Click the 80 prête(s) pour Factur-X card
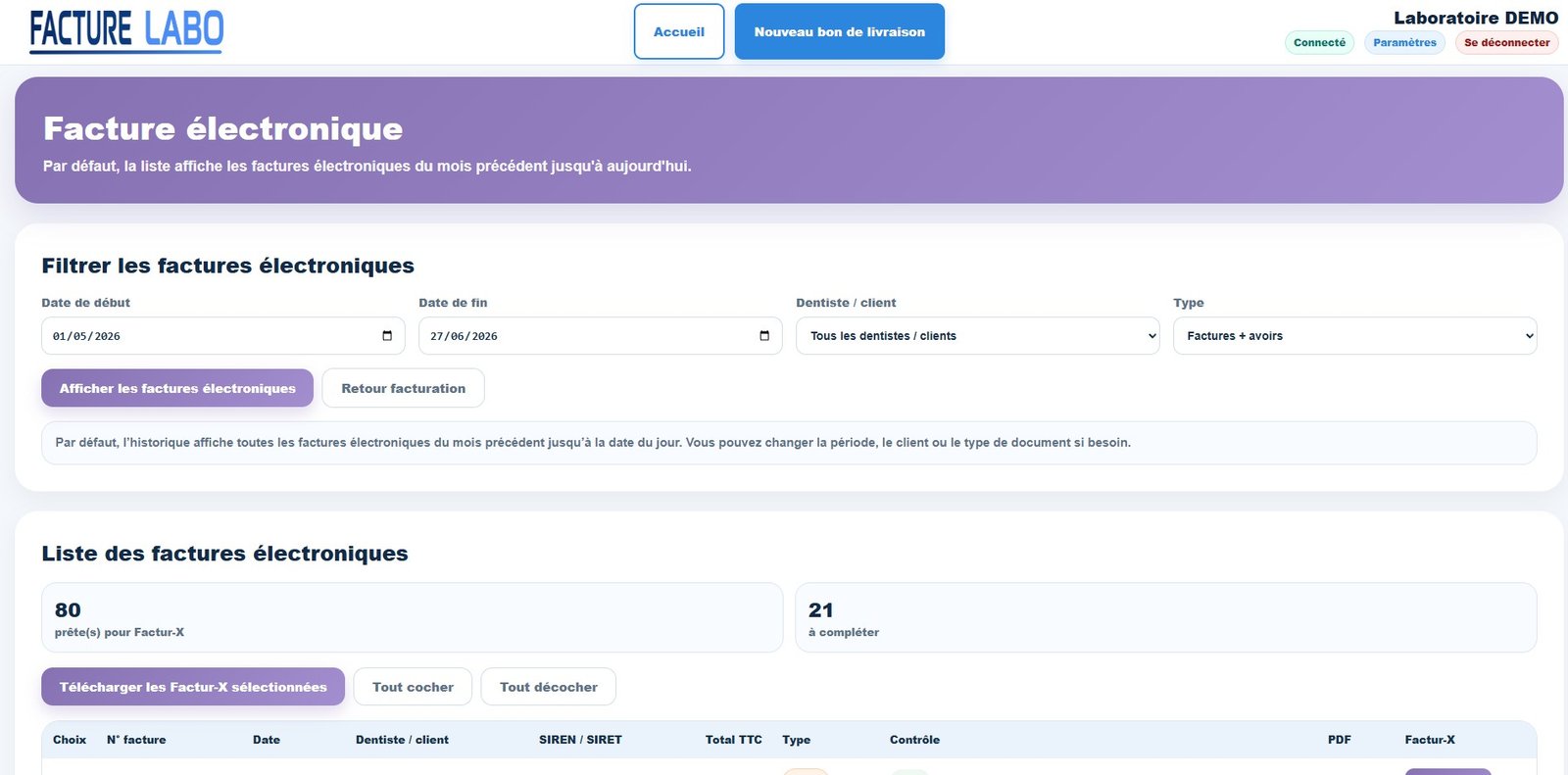This screenshot has width=1568, height=775. (413, 617)
